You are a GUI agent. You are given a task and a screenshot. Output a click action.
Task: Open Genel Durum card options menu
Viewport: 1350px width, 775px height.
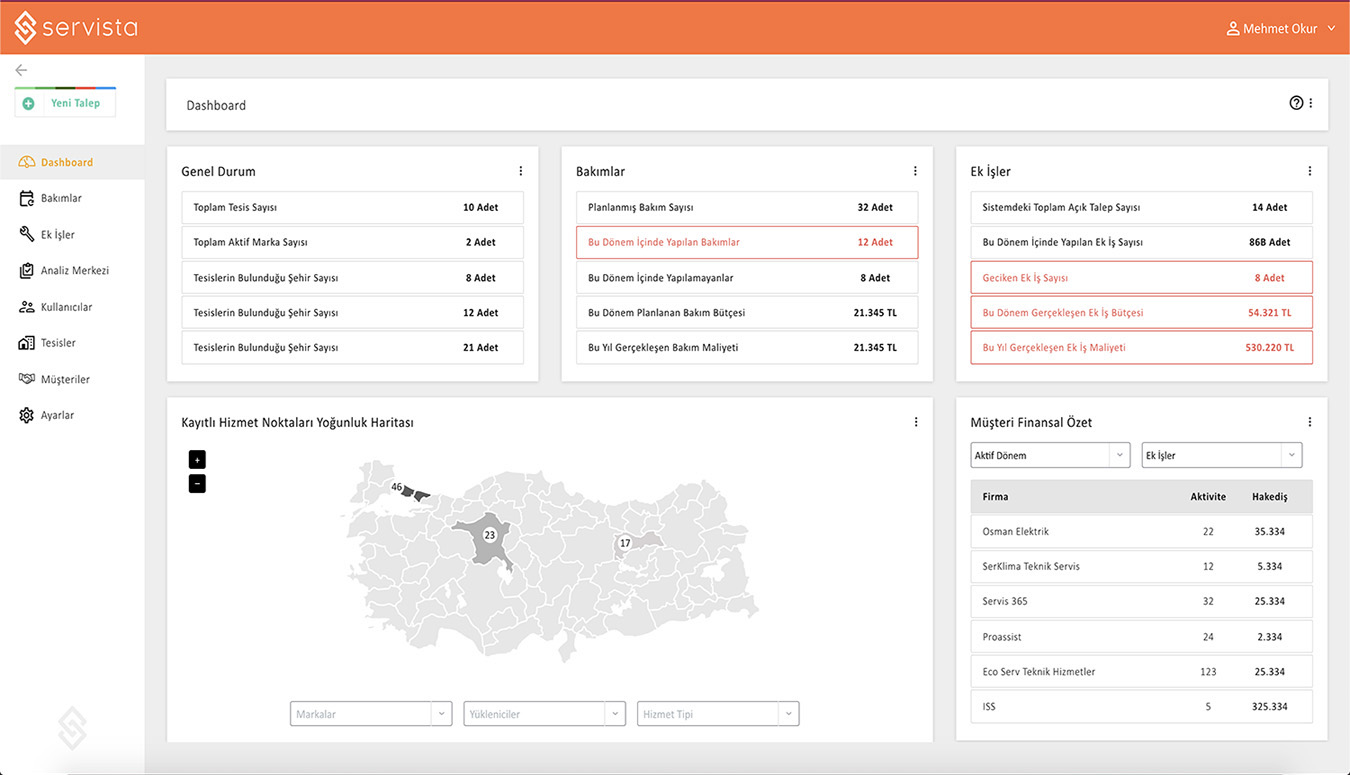pos(520,171)
